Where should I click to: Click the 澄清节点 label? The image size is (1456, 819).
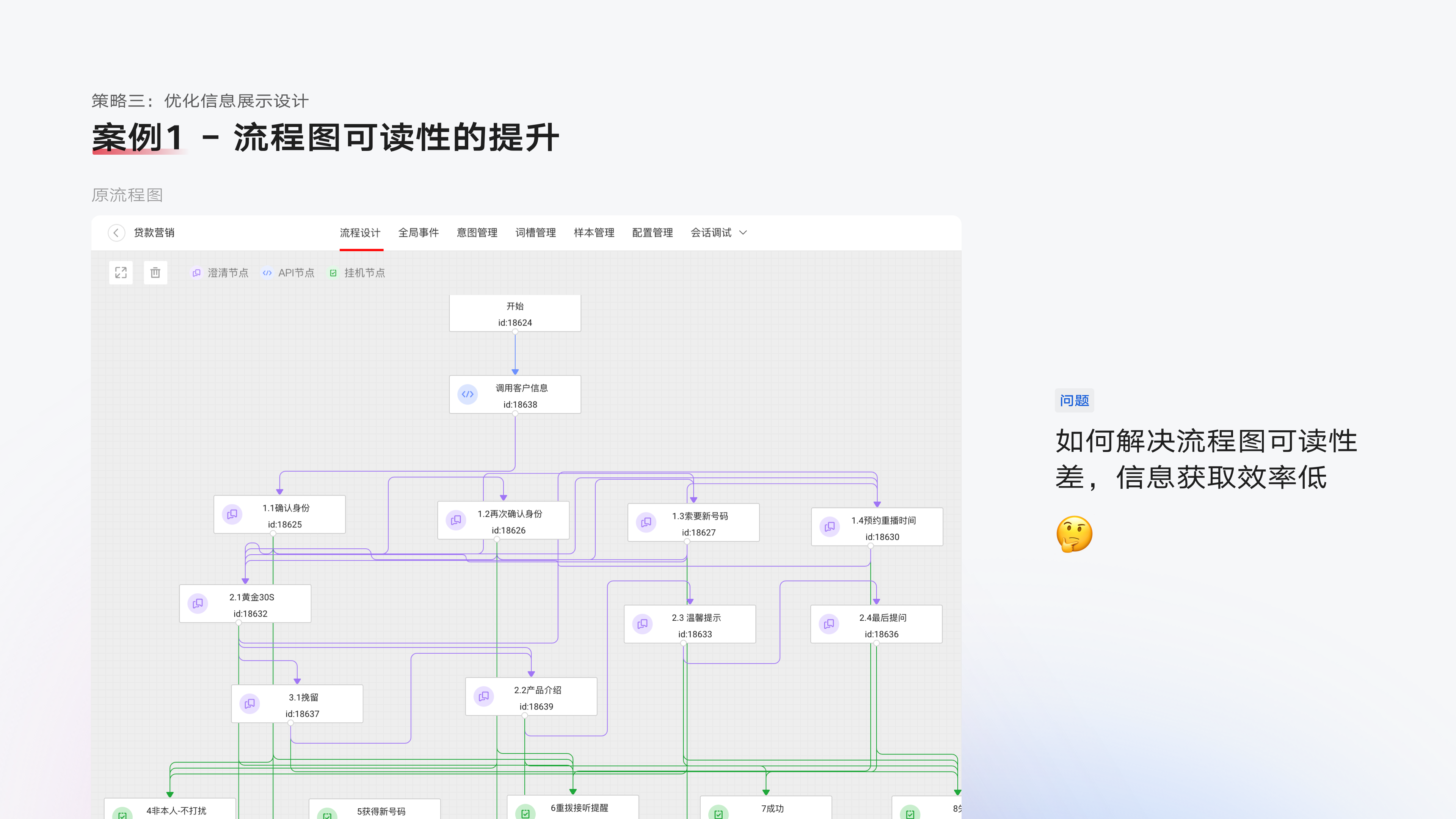[228, 273]
